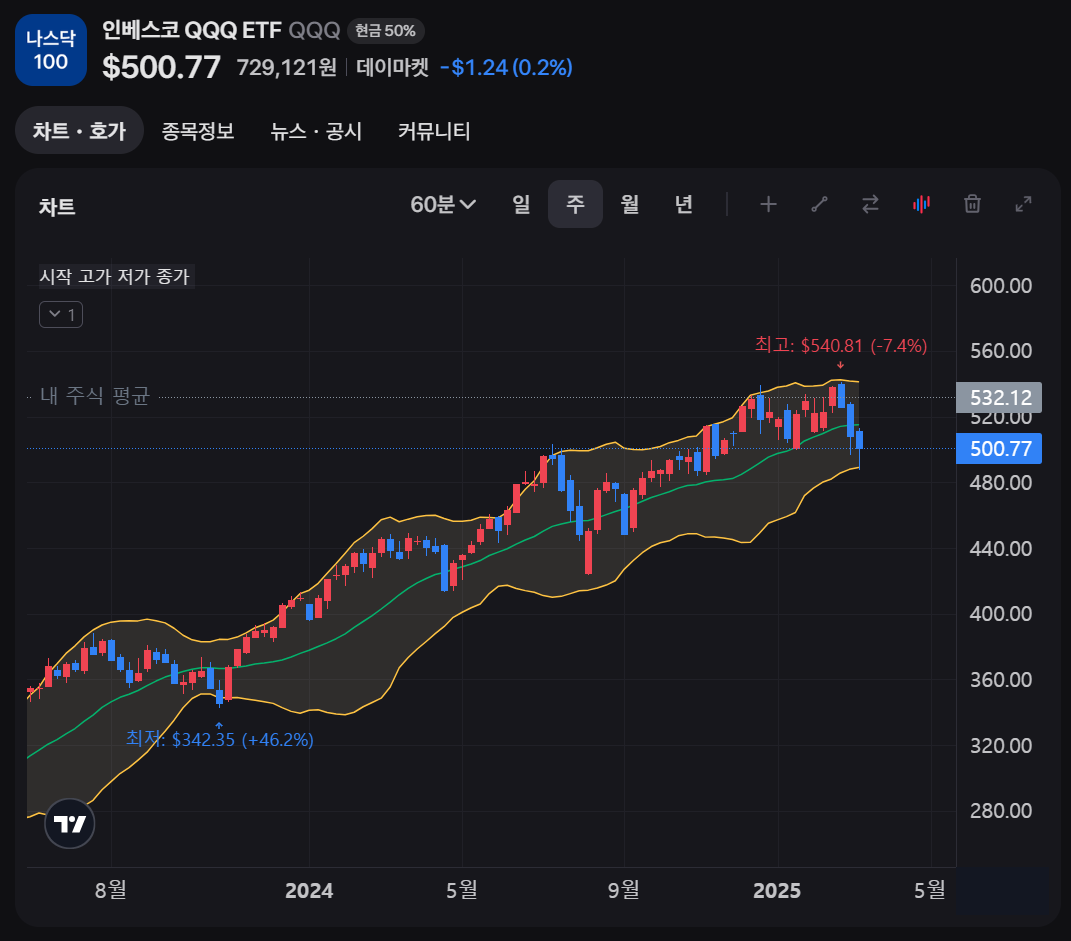The image size is (1071, 941).
Task: Select the 일 daily timeframe
Action: tap(521, 204)
